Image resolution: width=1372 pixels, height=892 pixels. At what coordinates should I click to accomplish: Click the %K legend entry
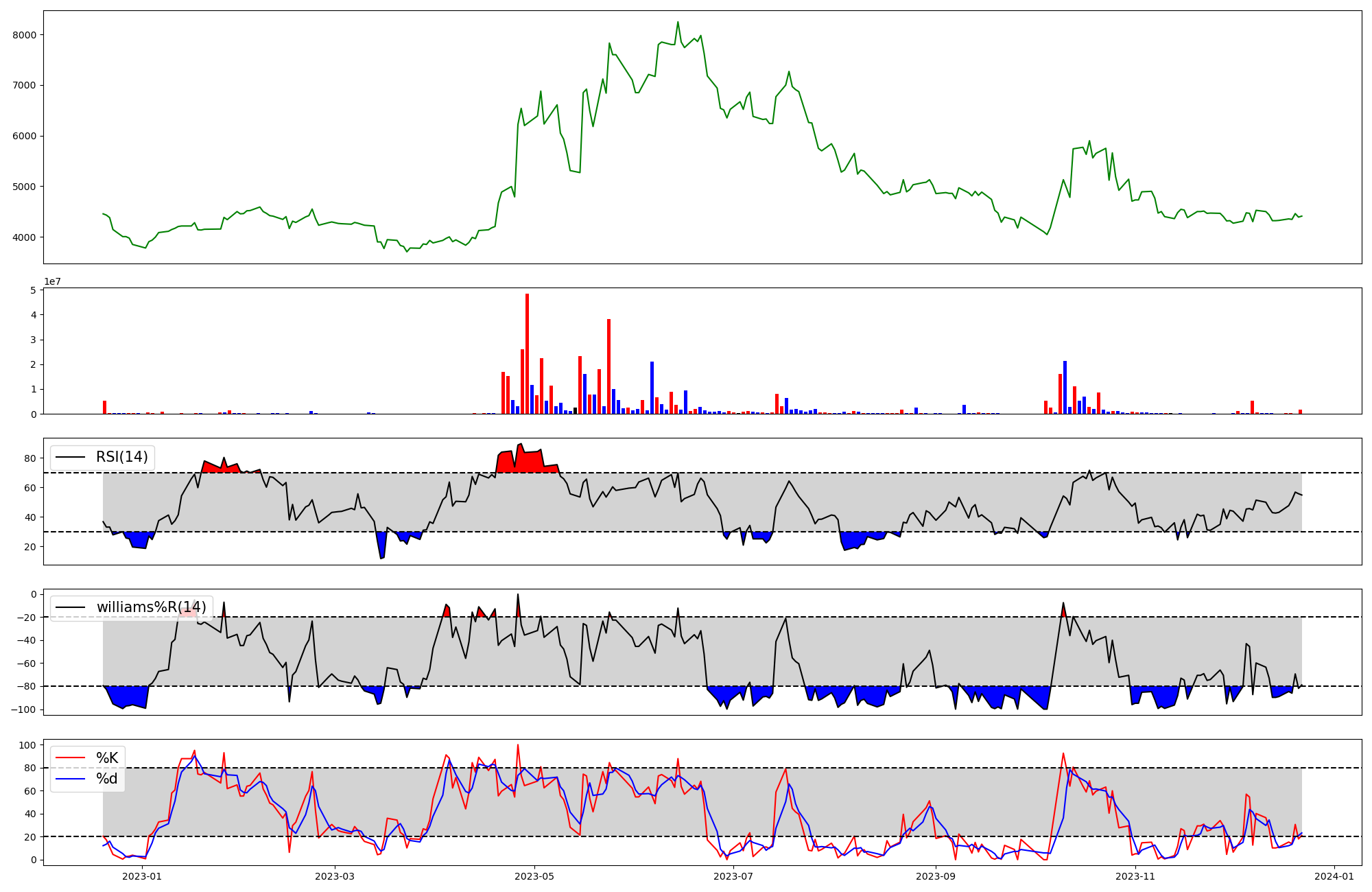[x=107, y=758]
